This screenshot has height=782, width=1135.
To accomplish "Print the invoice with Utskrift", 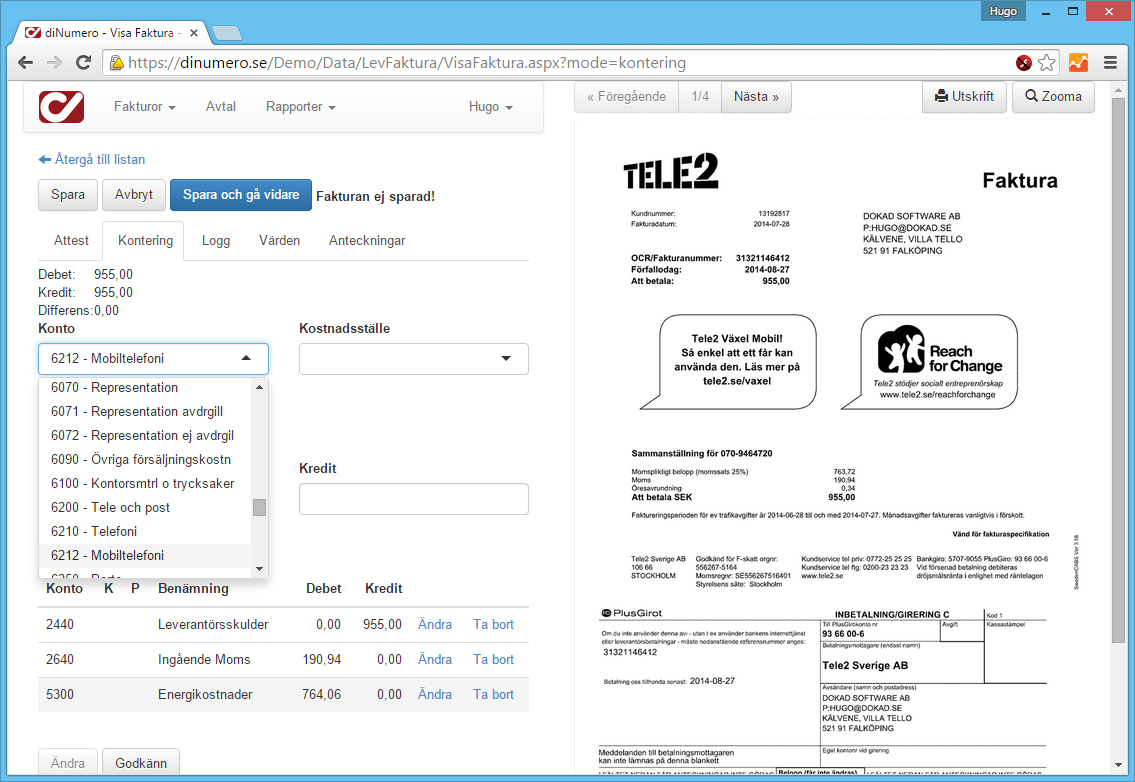I will tap(964, 97).
